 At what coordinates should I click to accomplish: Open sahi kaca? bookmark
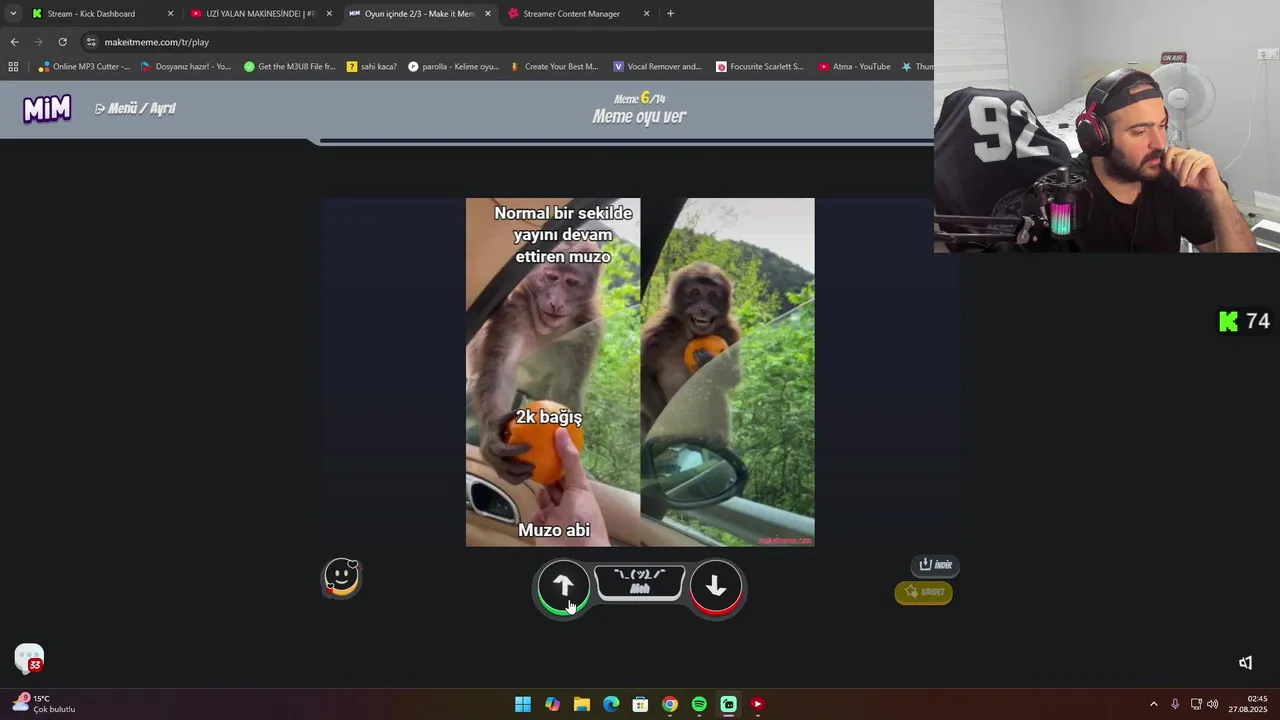point(372,67)
